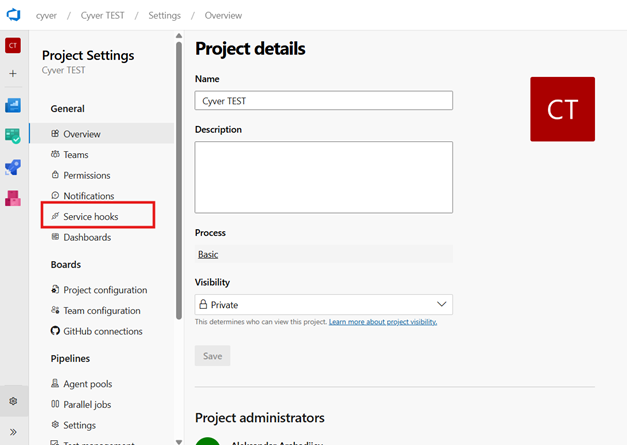Click the Settings breadcrumb

click(x=164, y=16)
